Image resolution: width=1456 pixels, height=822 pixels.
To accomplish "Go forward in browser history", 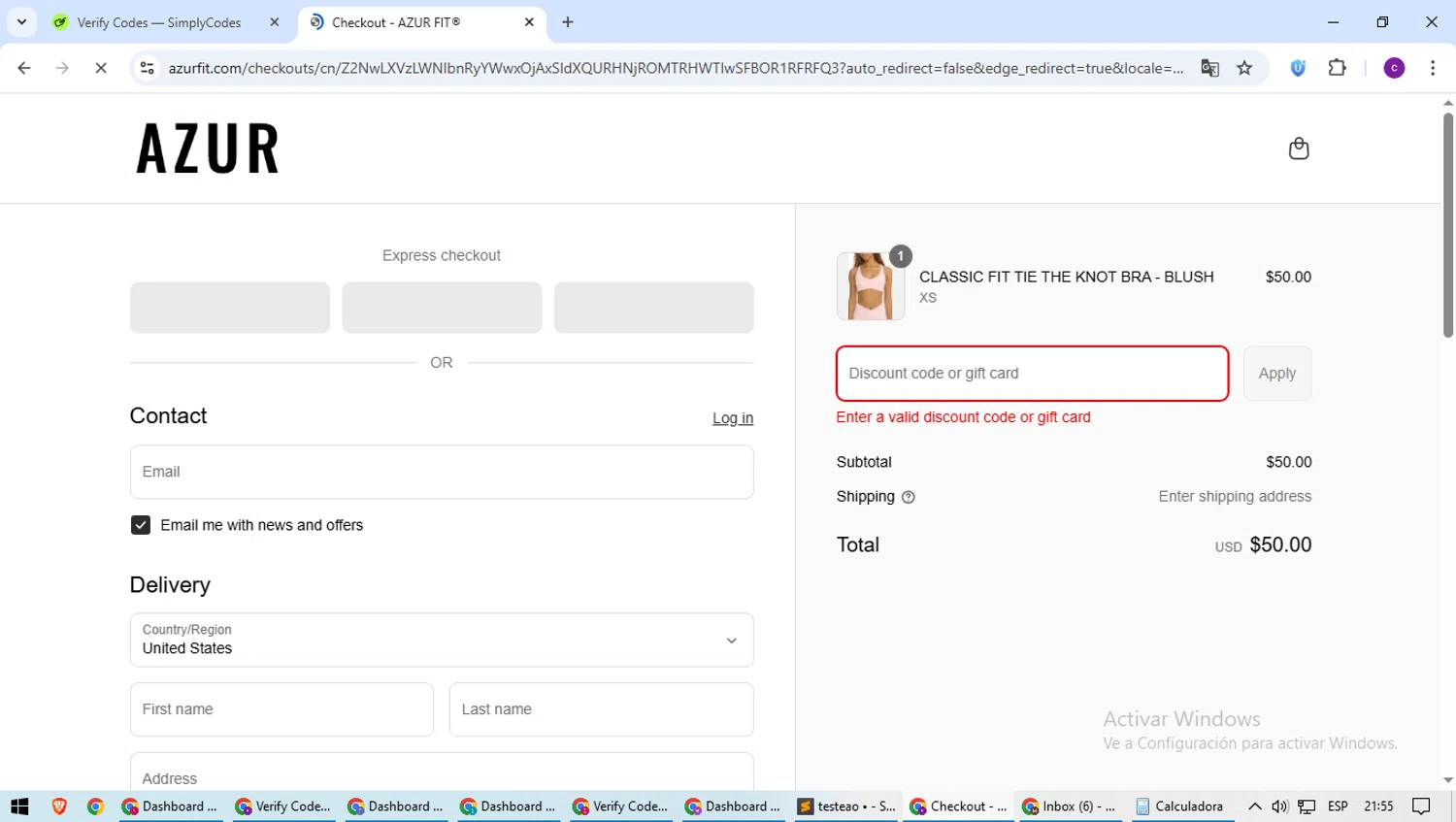I will point(62,68).
